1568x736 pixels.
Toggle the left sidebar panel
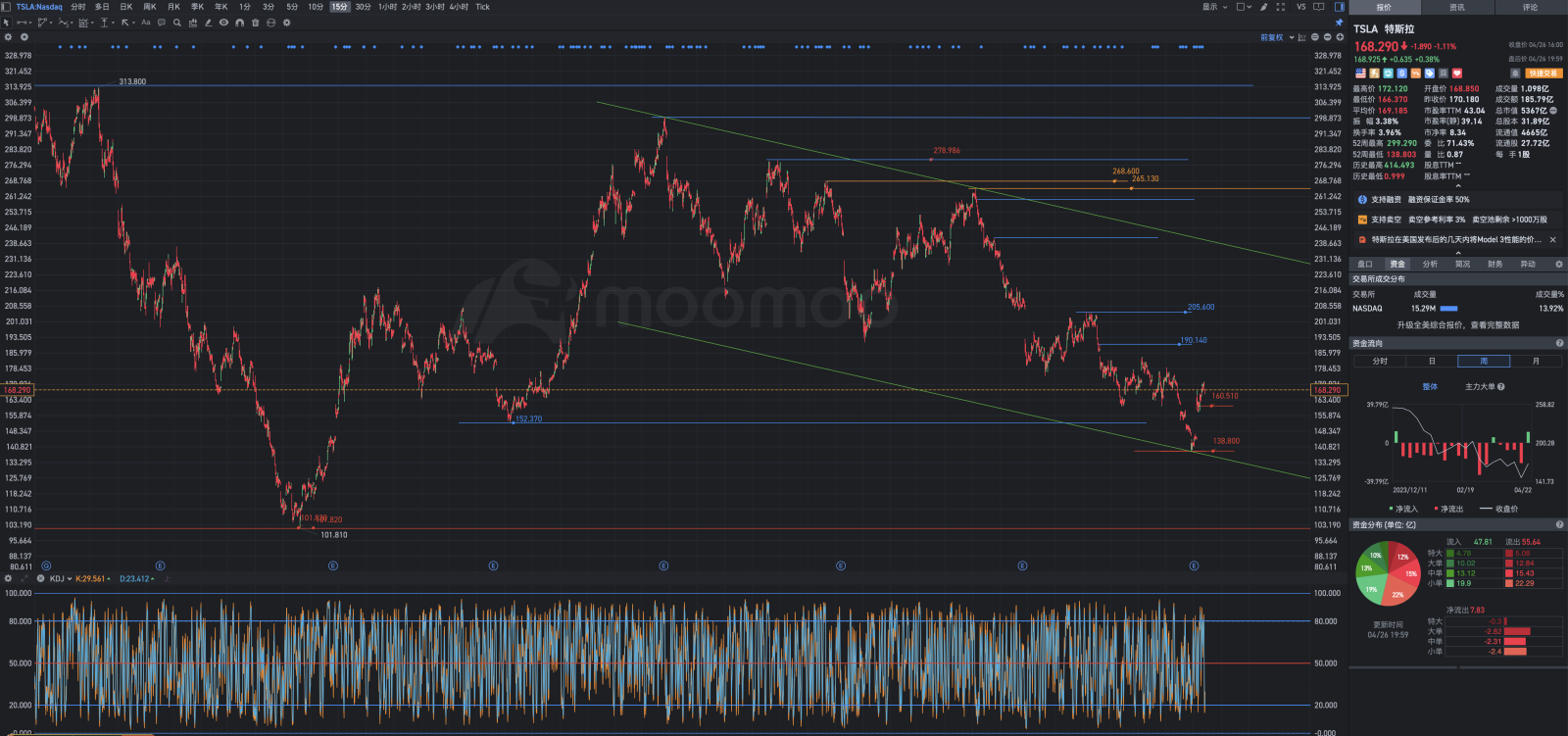click(7, 7)
